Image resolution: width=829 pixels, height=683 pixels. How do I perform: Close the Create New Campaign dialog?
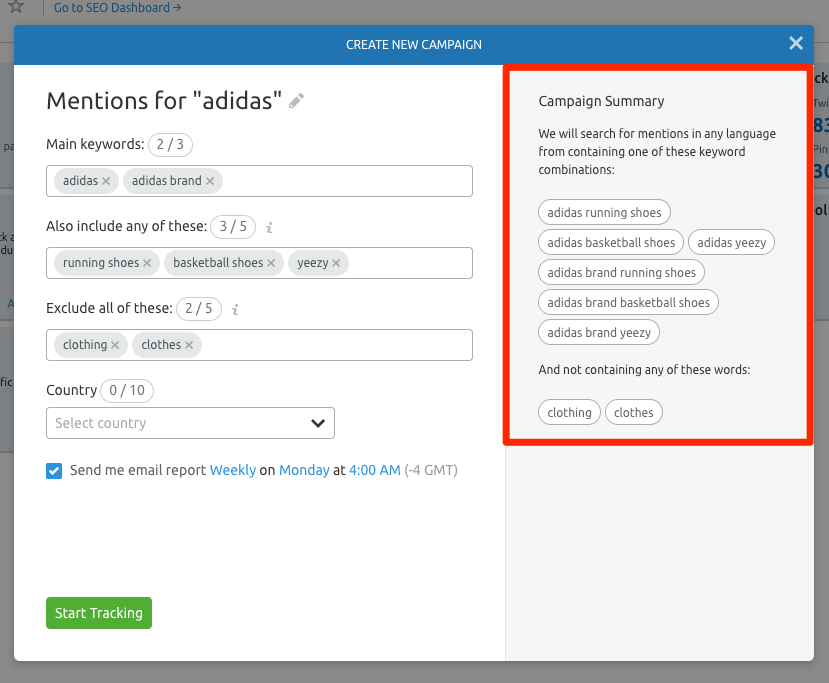pos(796,43)
